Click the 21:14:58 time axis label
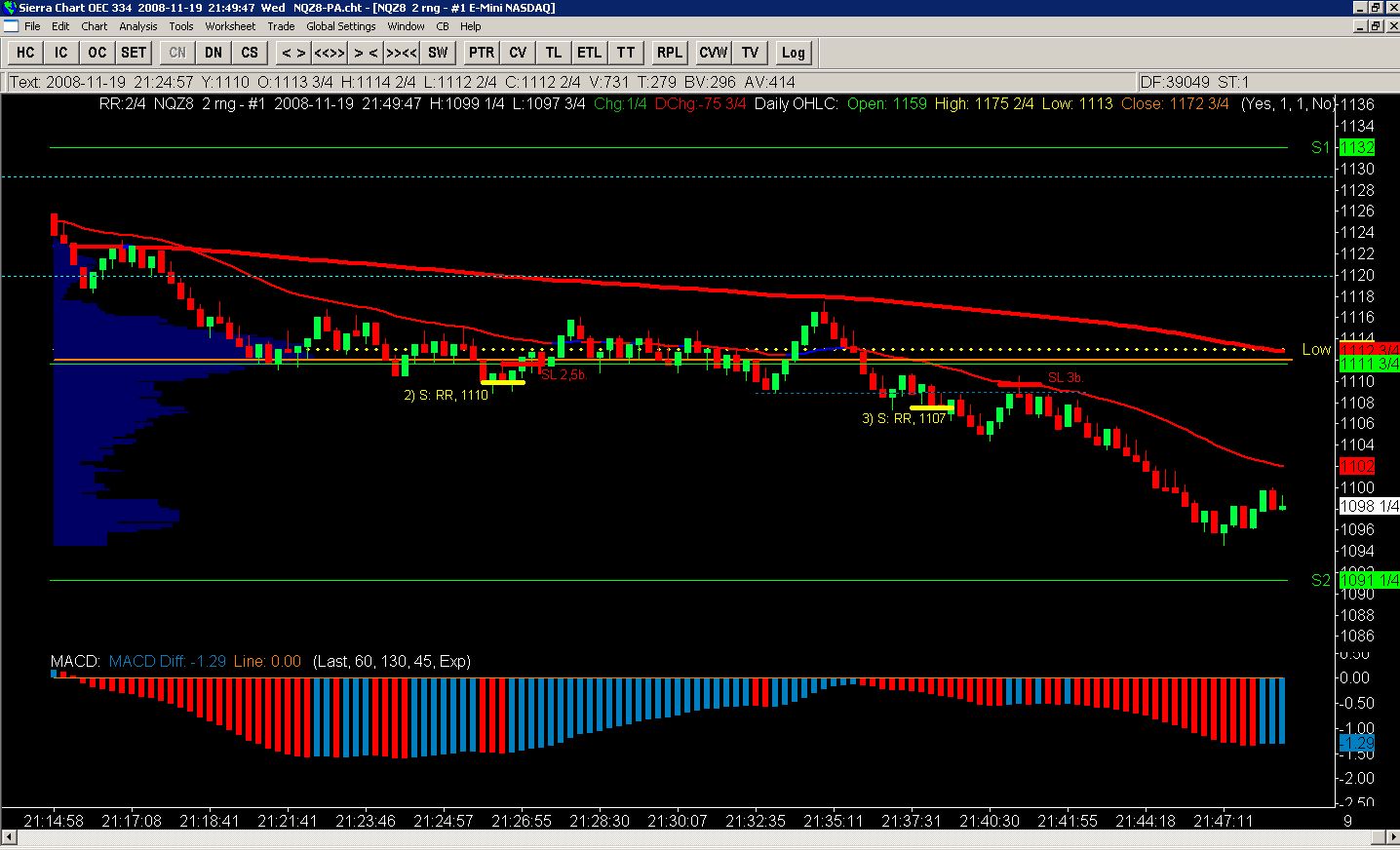The width and height of the screenshot is (1400, 850). coord(54,821)
